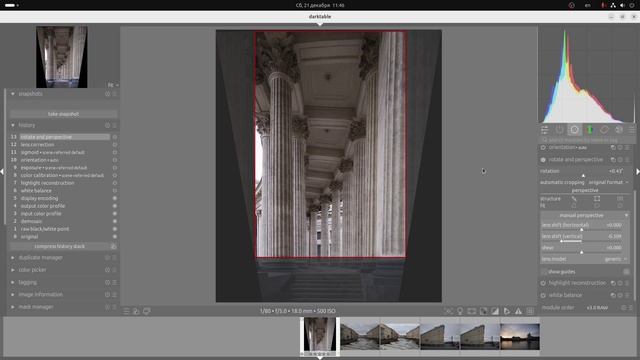Toggle the orientation module on or off
This screenshot has height=360, width=640.
click(x=543, y=148)
